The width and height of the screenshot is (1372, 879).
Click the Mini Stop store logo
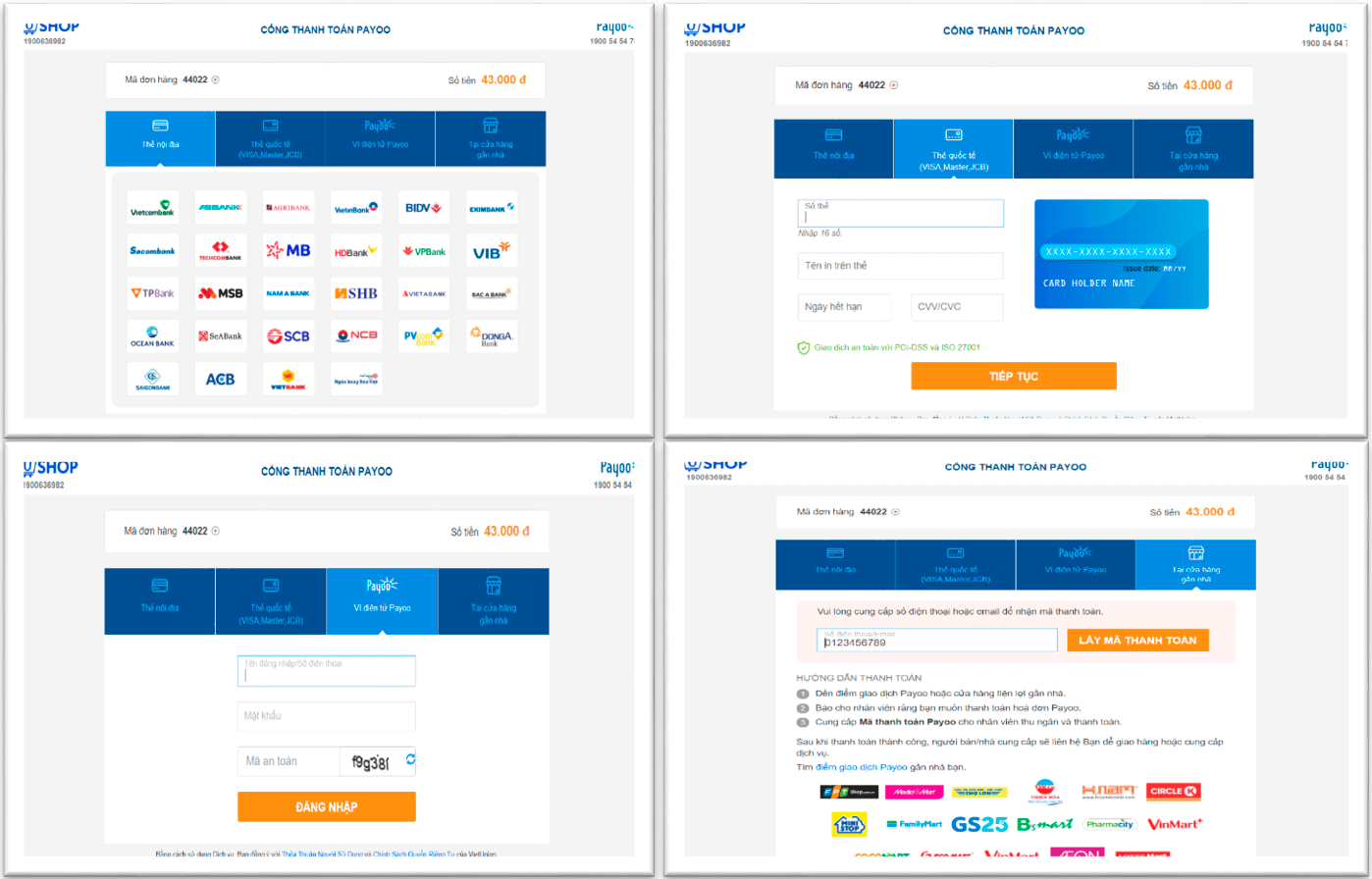849,824
